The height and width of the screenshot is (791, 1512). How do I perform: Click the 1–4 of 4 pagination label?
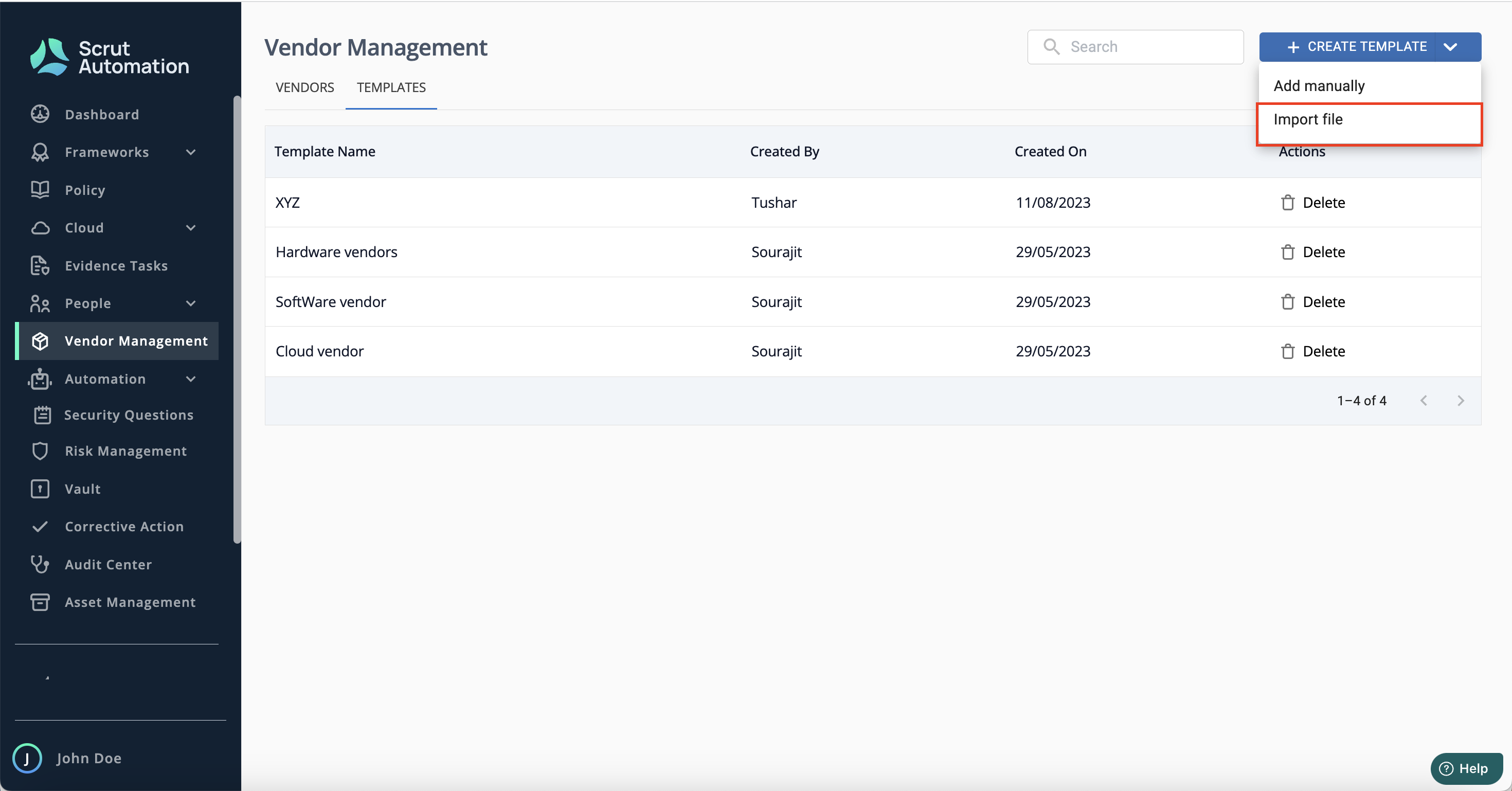(1361, 401)
